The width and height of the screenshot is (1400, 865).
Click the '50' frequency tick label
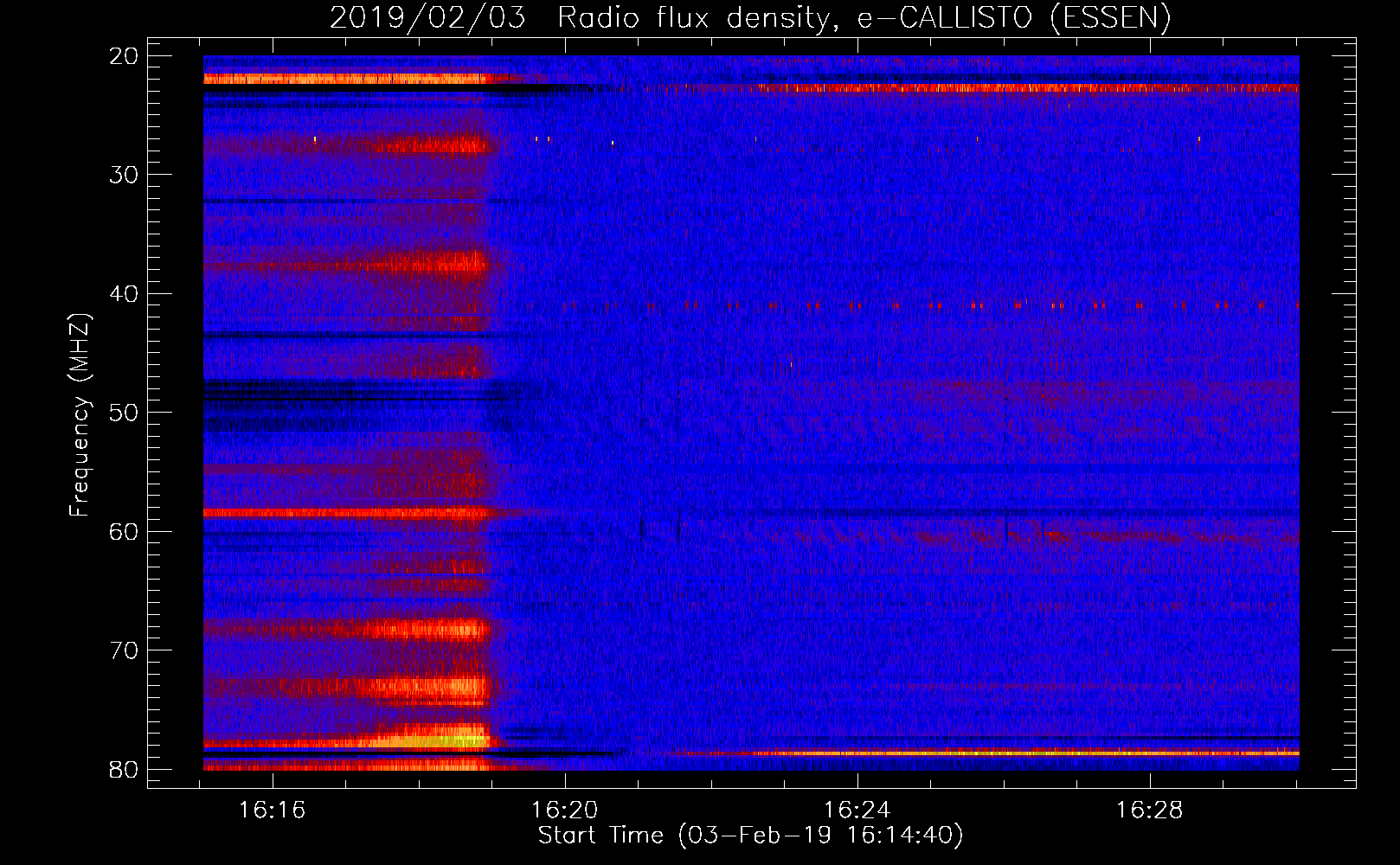(x=124, y=413)
